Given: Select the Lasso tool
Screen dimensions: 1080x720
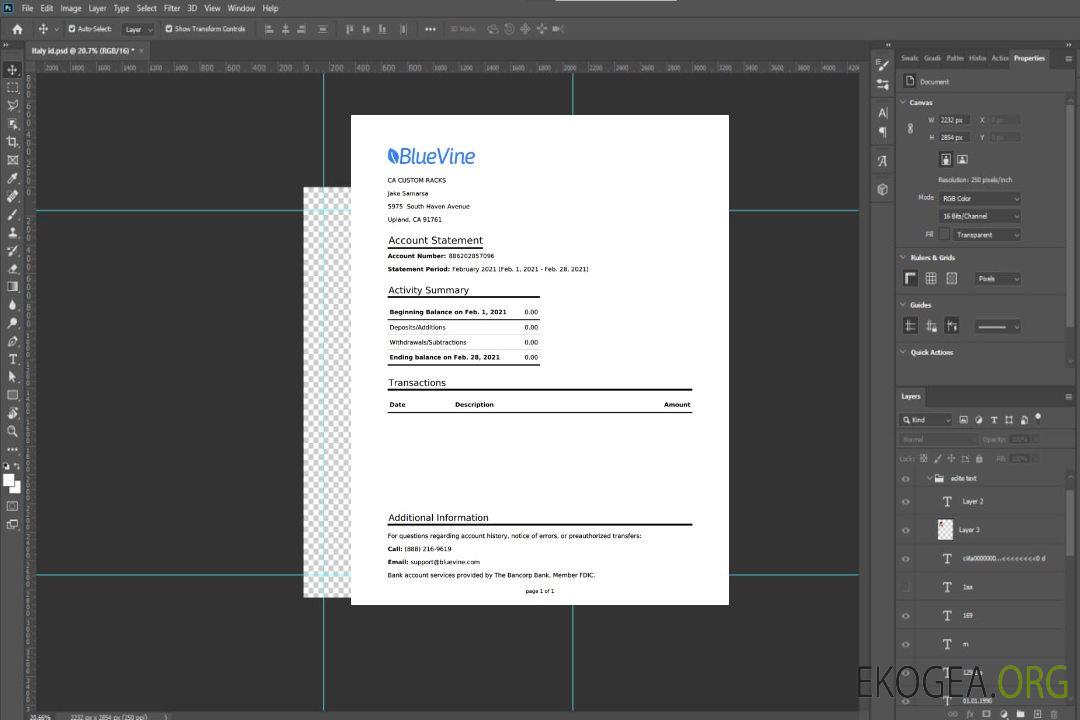Looking at the screenshot, I should (x=12, y=105).
